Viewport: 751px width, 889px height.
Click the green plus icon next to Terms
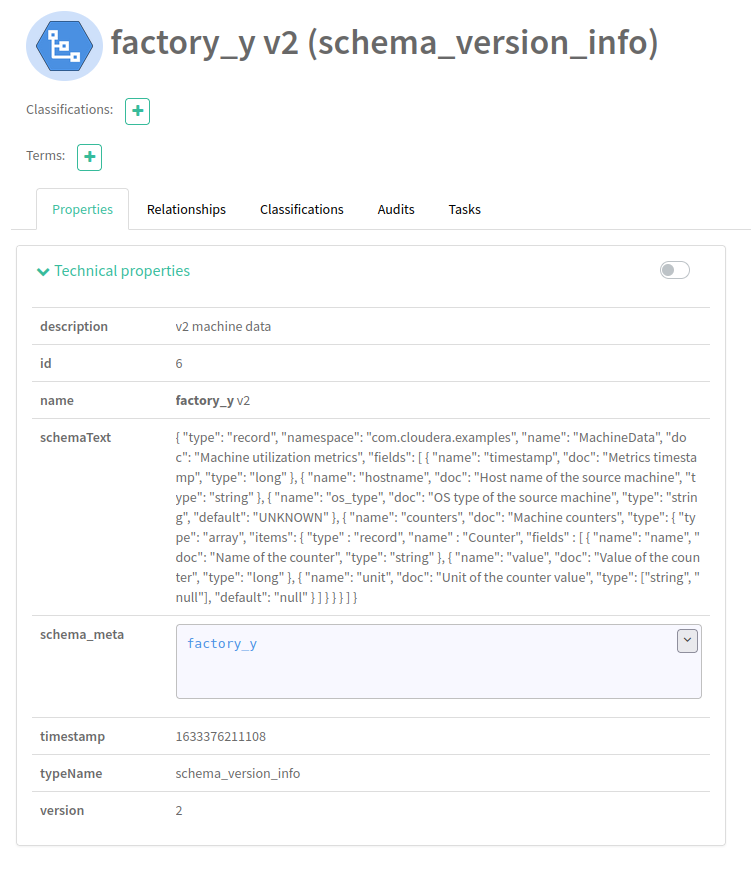pos(89,157)
